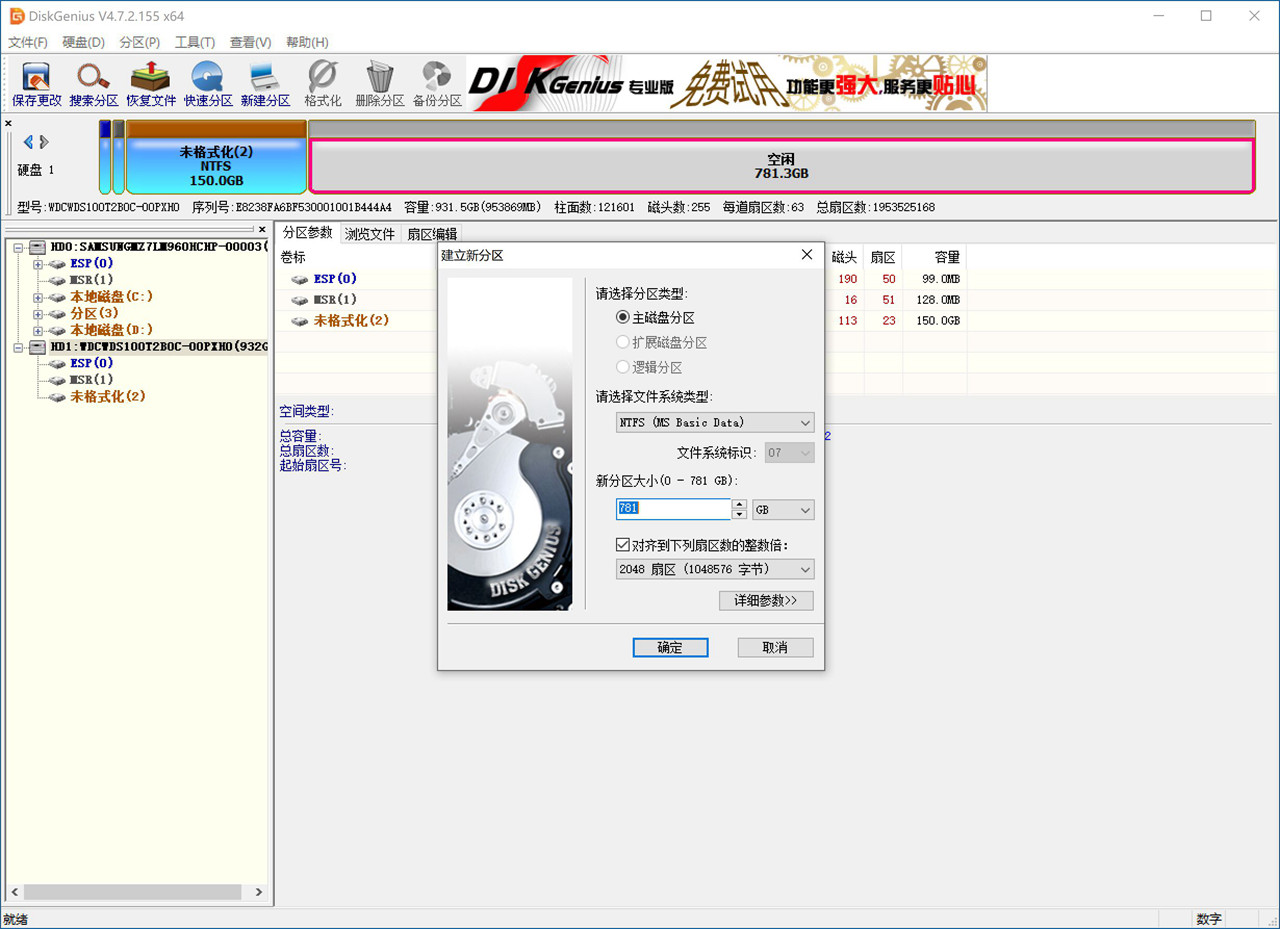The width and height of the screenshot is (1280, 929).
Task: Choose the 逻辑分区 partition type option
Action: click(x=623, y=367)
